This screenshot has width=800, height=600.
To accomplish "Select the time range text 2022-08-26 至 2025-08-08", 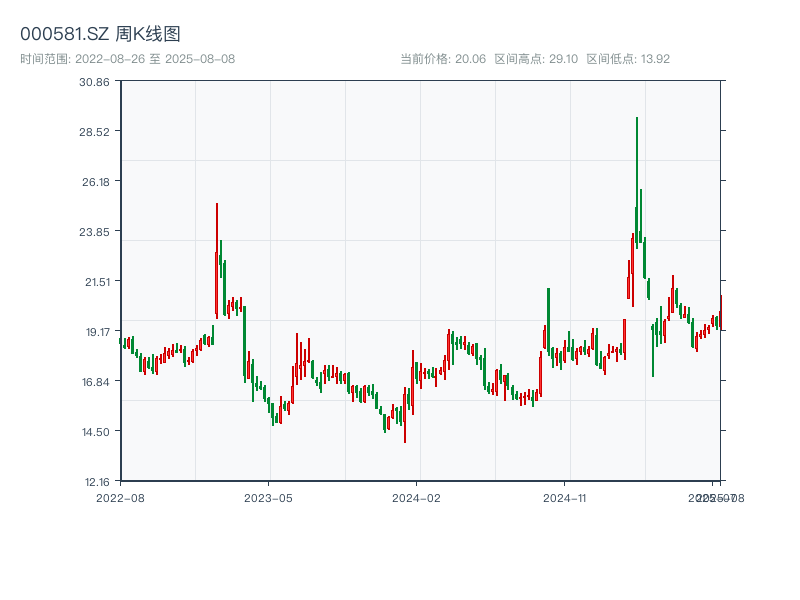I will pyautogui.click(x=155, y=59).
